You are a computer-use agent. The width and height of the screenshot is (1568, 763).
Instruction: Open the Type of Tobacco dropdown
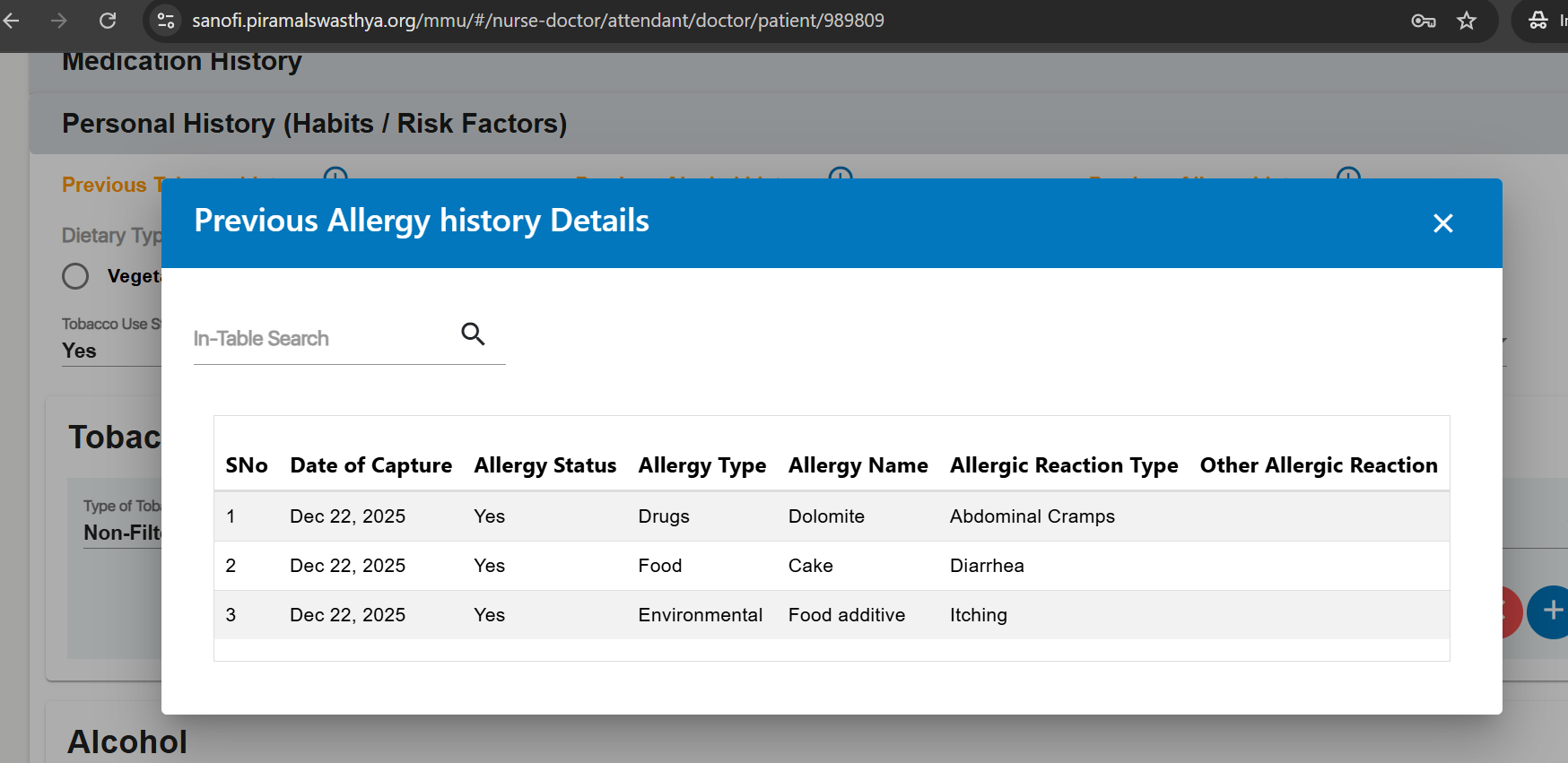[121, 533]
